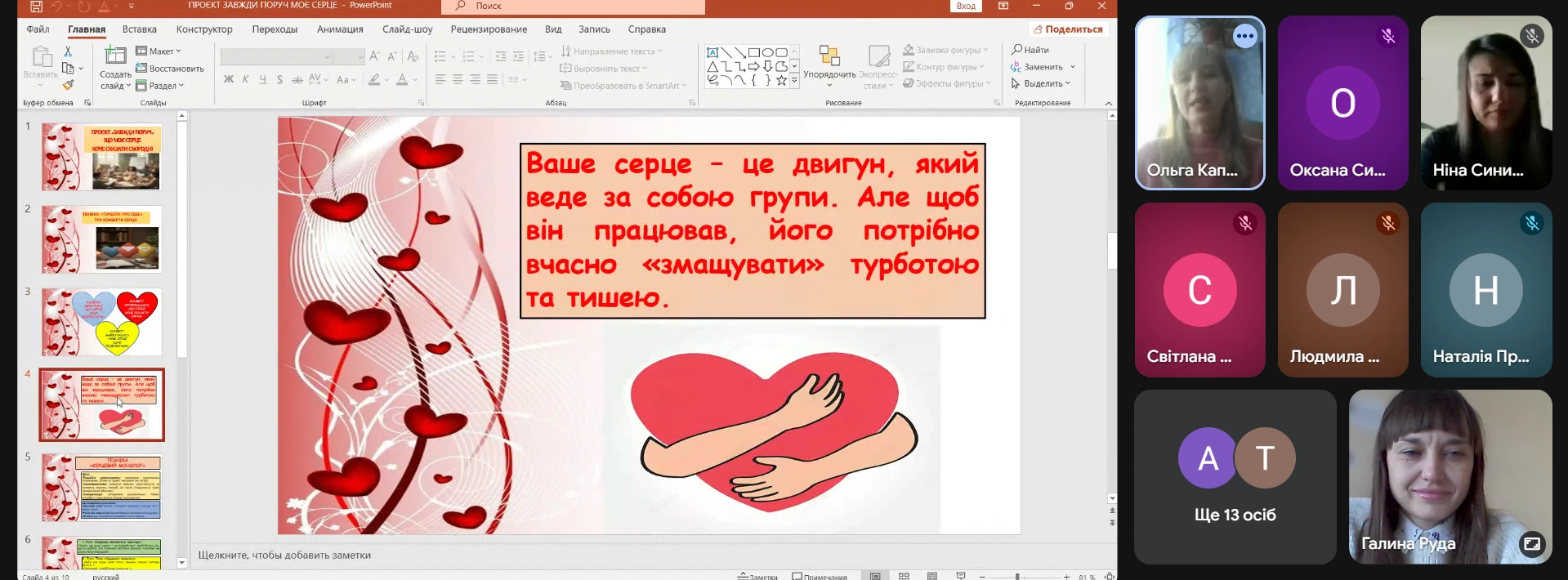This screenshot has height=580, width=1568.
Task: Click the Cut scissors icon
Action: pos(68,51)
